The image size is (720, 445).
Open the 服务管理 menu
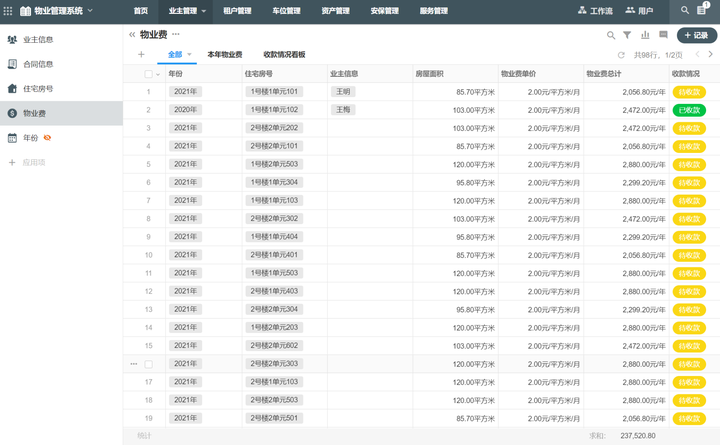point(433,11)
